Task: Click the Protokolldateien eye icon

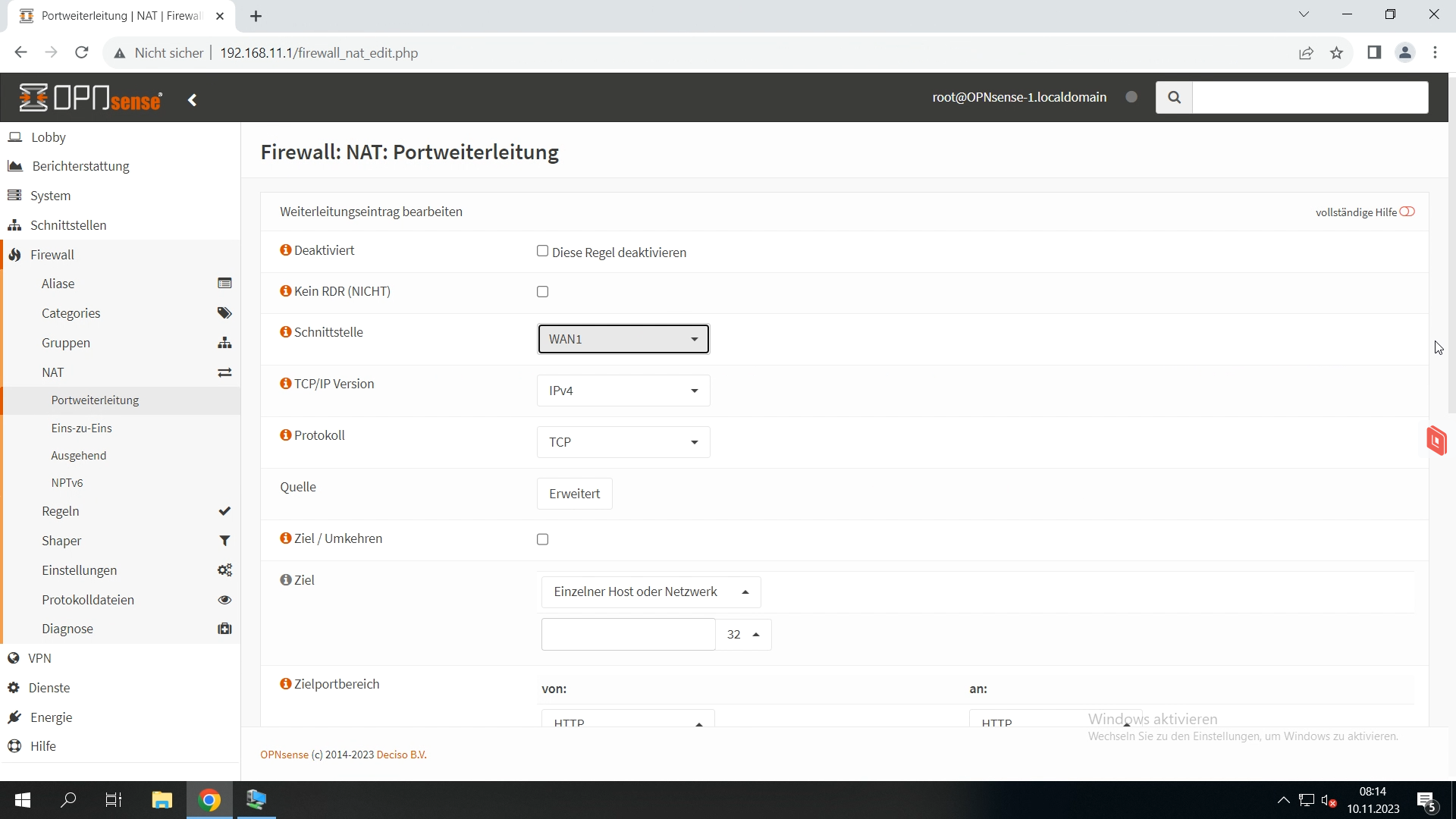Action: point(224,600)
